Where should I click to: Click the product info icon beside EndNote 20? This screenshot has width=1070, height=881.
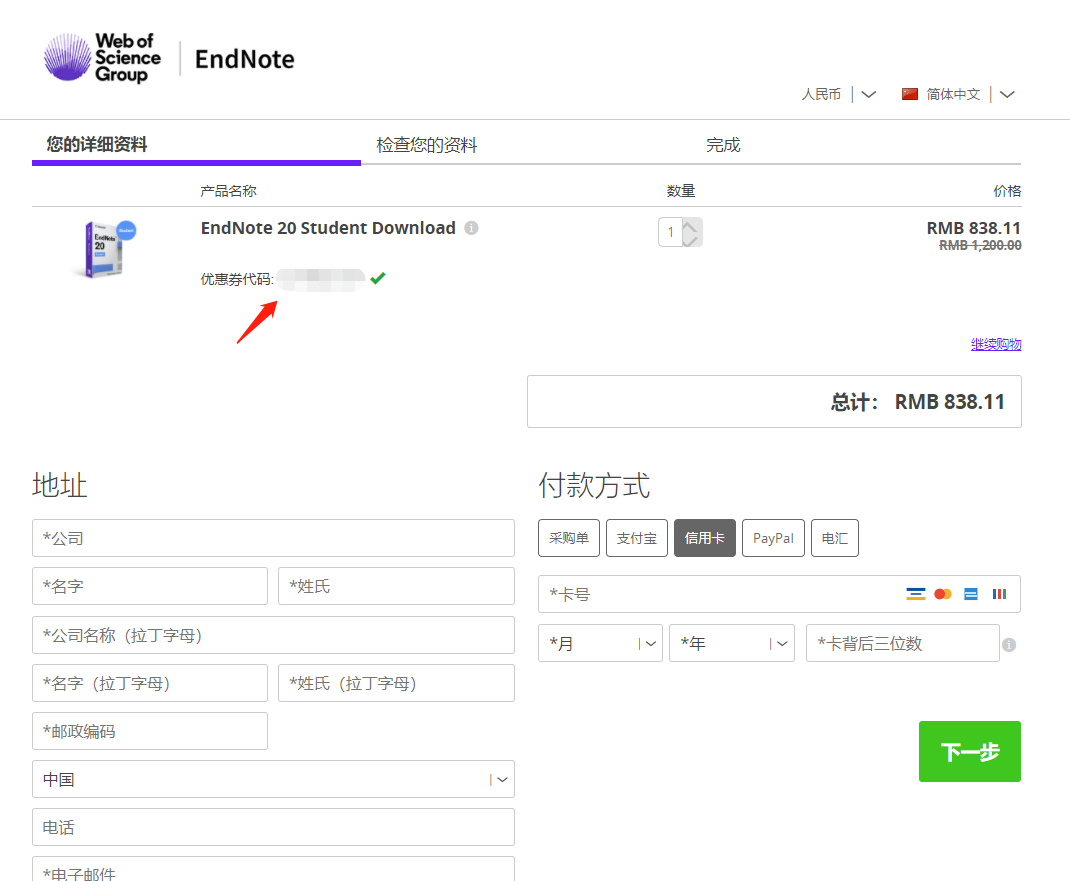point(471,228)
